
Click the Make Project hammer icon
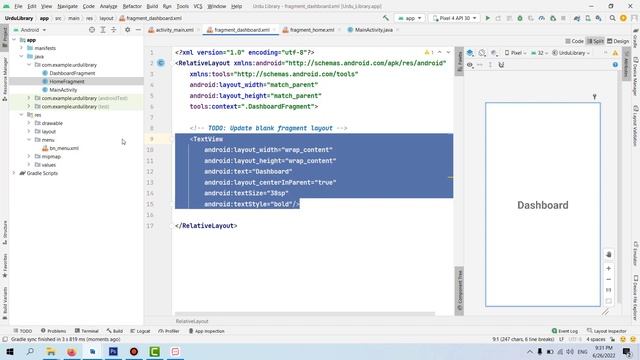pos(386,18)
